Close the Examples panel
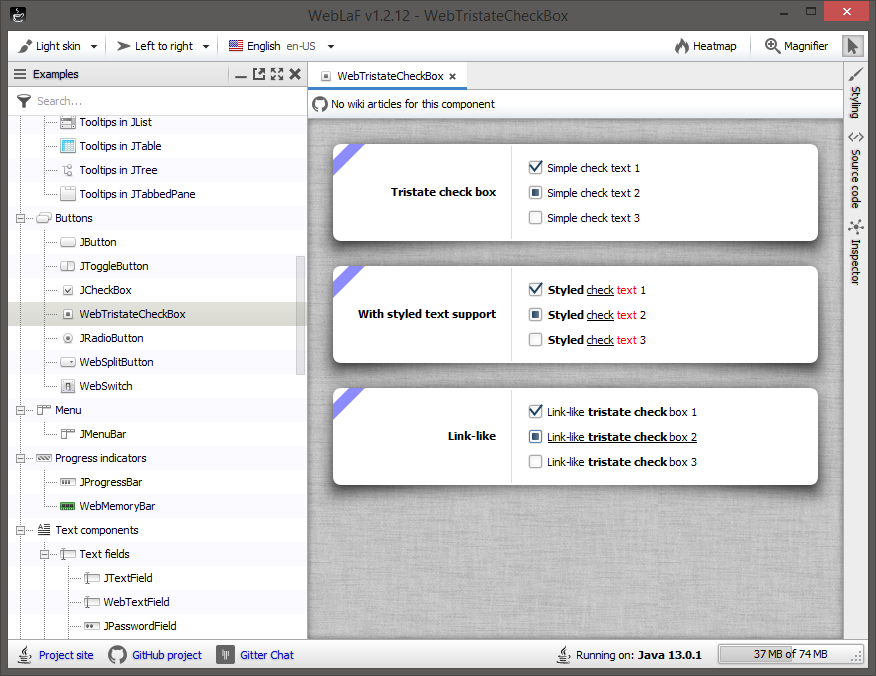Image resolution: width=876 pixels, height=676 pixels. 295,74
